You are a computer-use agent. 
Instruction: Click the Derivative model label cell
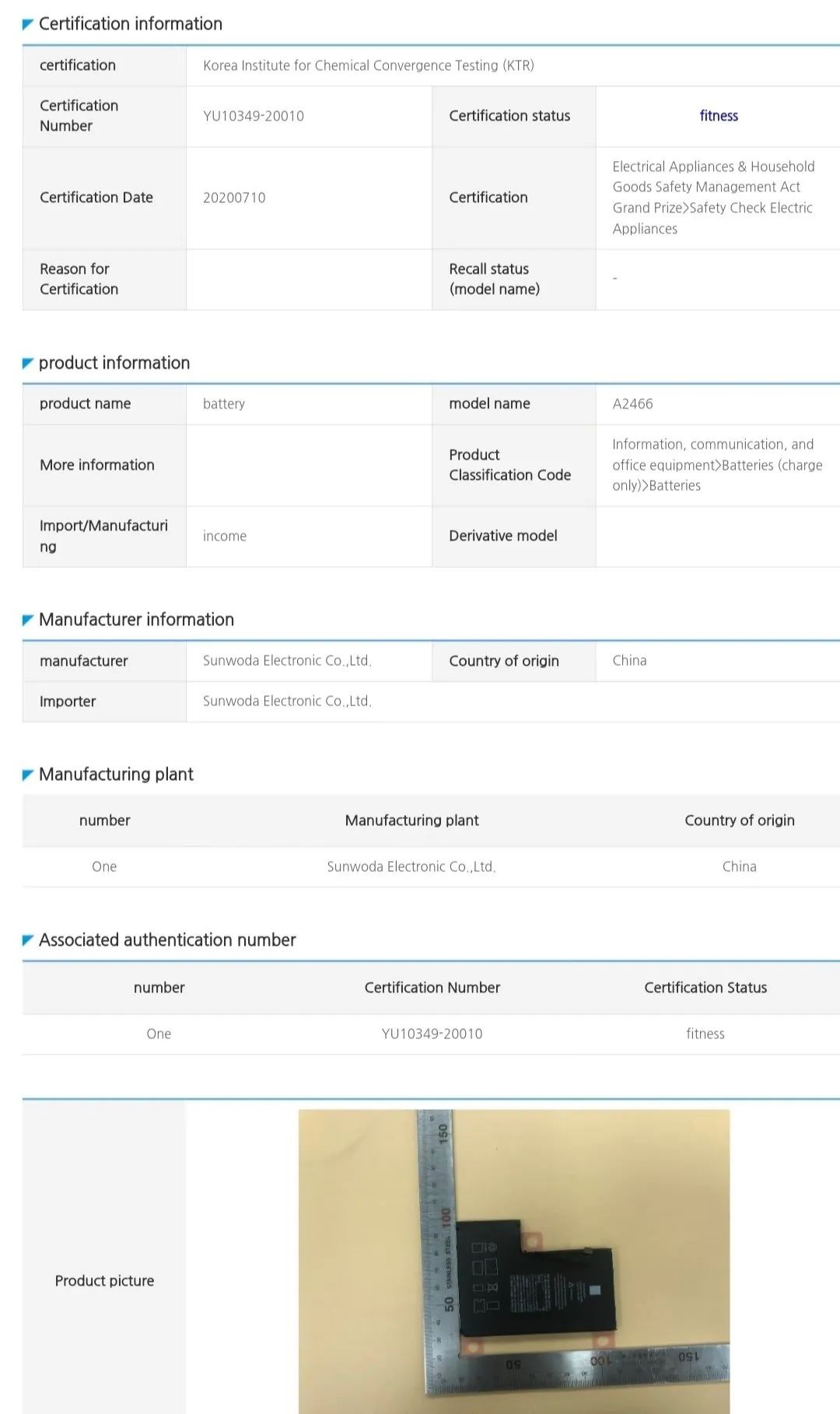point(502,536)
